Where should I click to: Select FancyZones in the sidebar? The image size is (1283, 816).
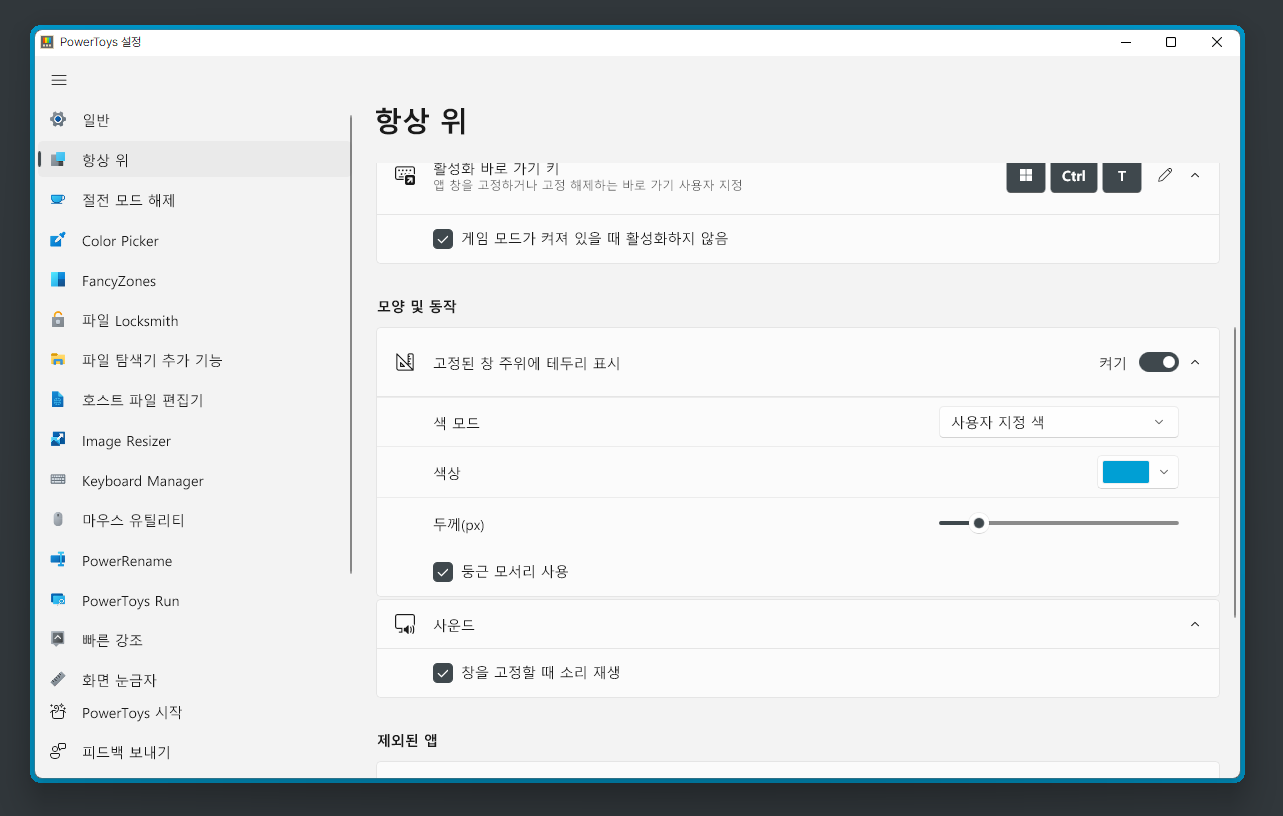point(193,280)
